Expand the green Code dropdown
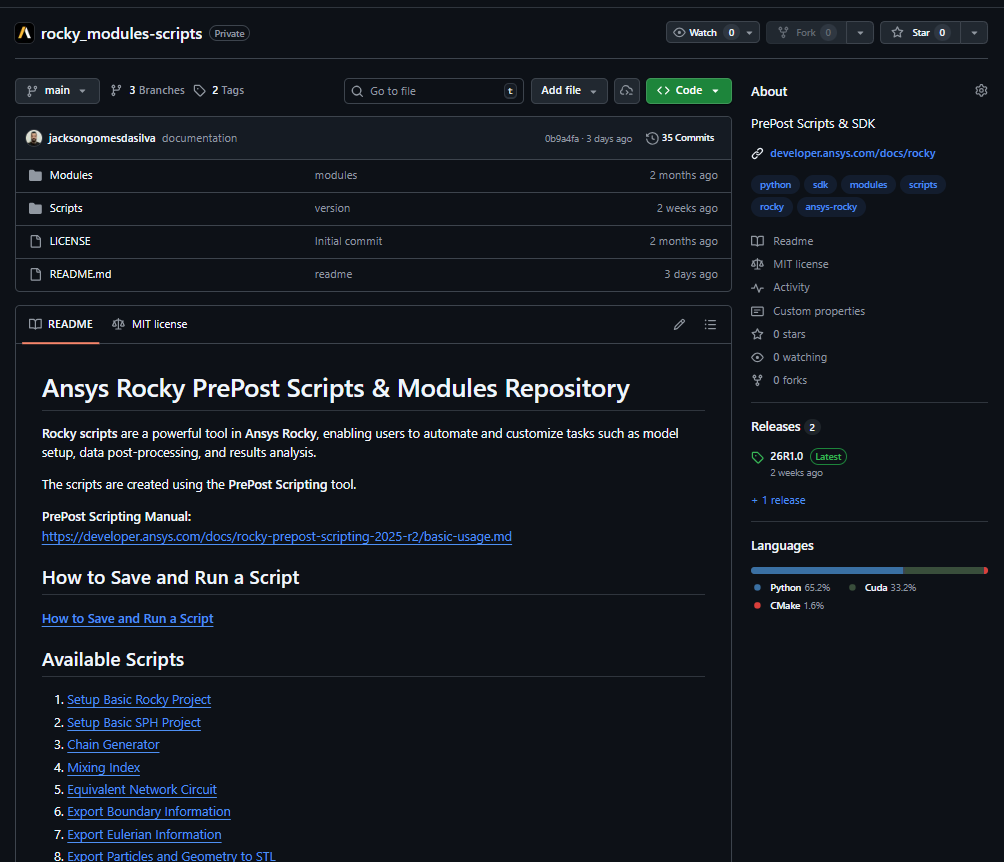Viewport: 1004px width, 862px height. pyautogui.click(x=688, y=91)
